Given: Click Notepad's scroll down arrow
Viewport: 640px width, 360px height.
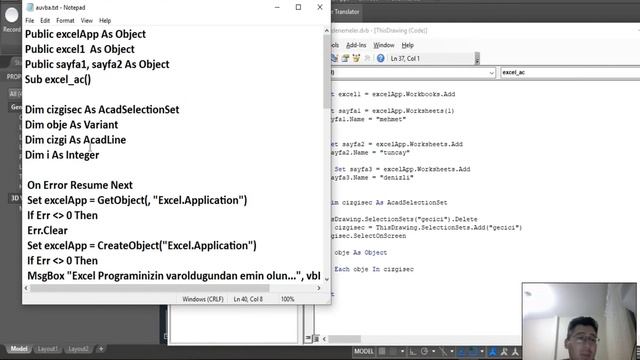Looking at the screenshot, I should tap(327, 279).
